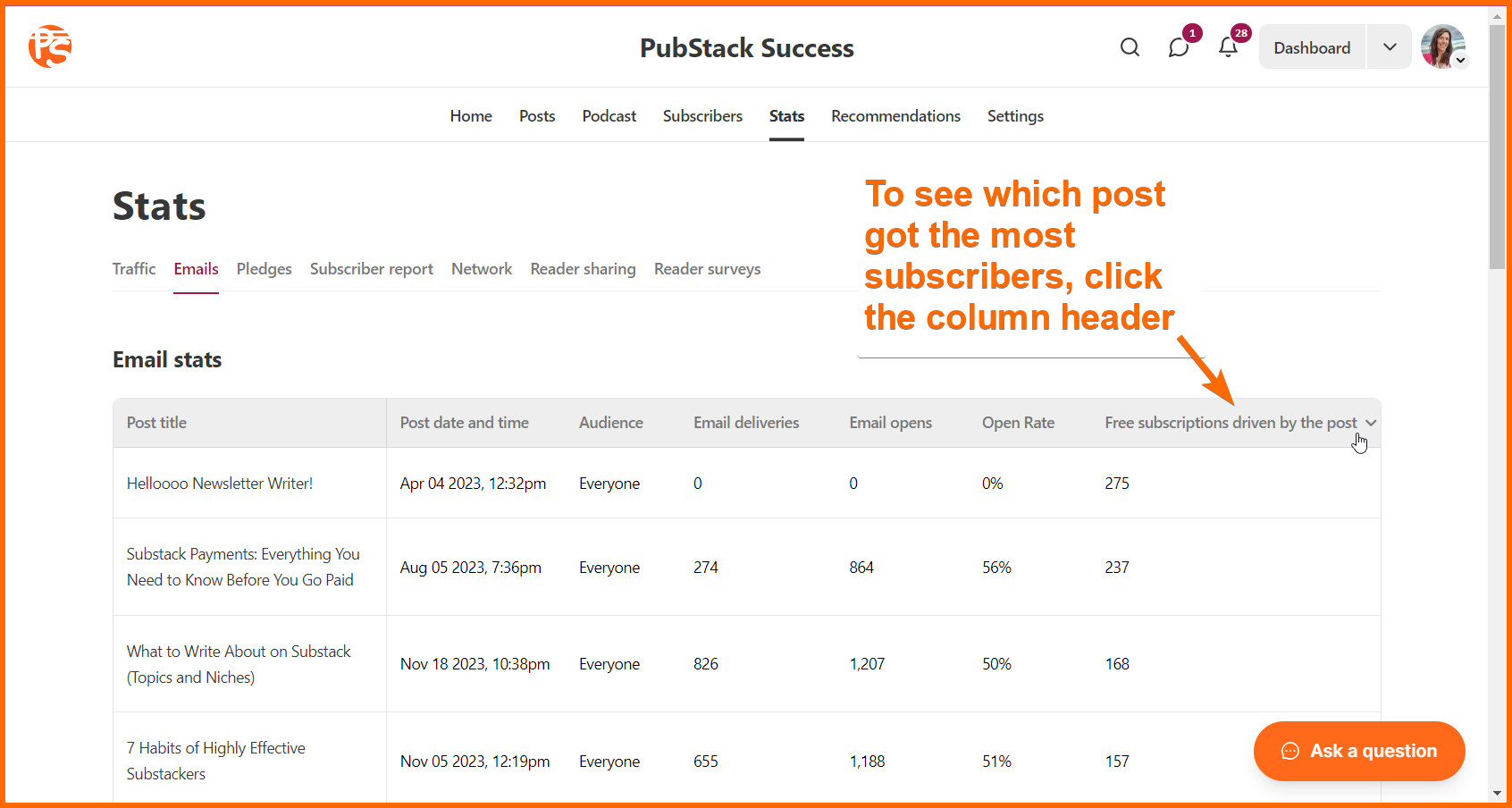Click the Settings navigation item
The height and width of the screenshot is (808, 1512).
(x=1015, y=116)
